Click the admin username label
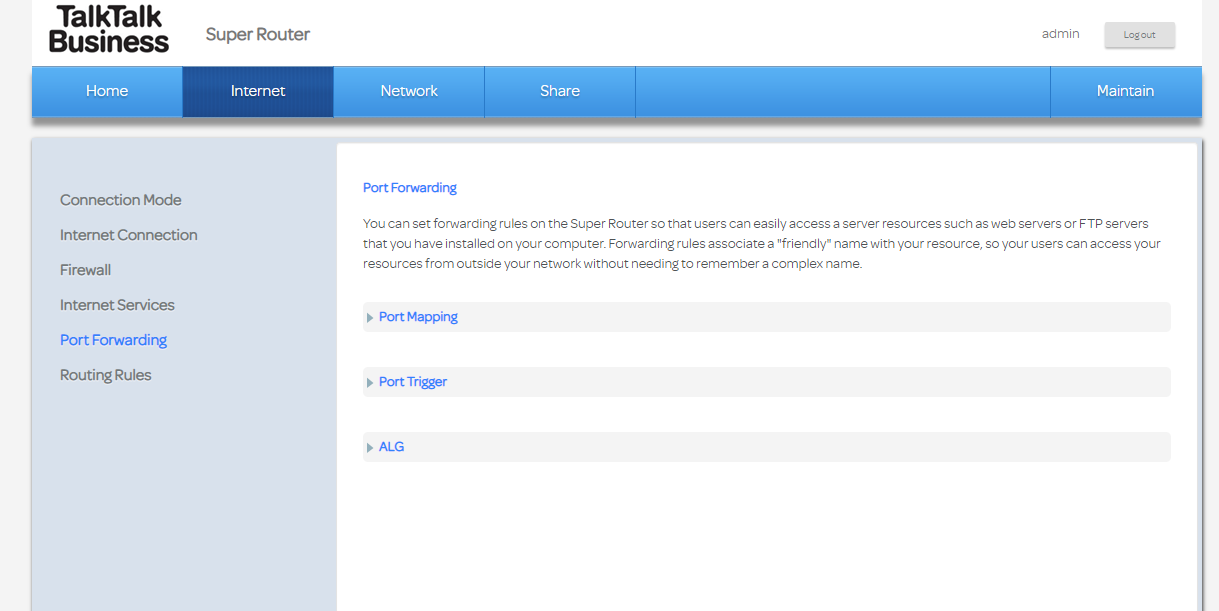The image size is (1219, 611). (x=1060, y=33)
